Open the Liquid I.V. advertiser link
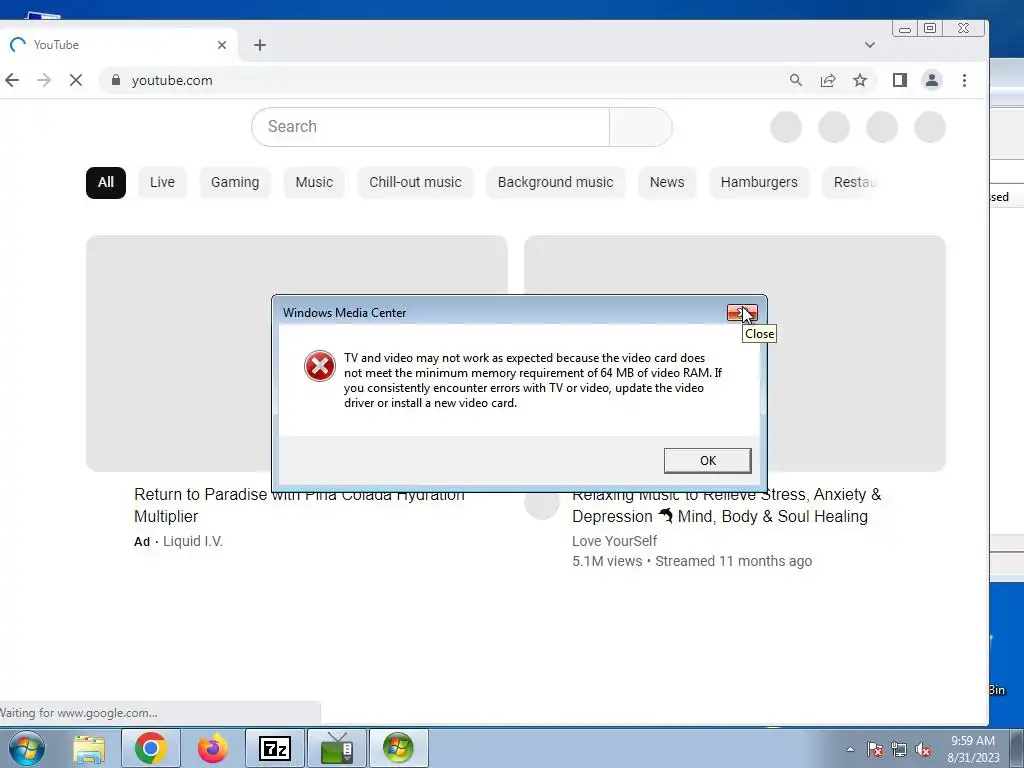 193,541
